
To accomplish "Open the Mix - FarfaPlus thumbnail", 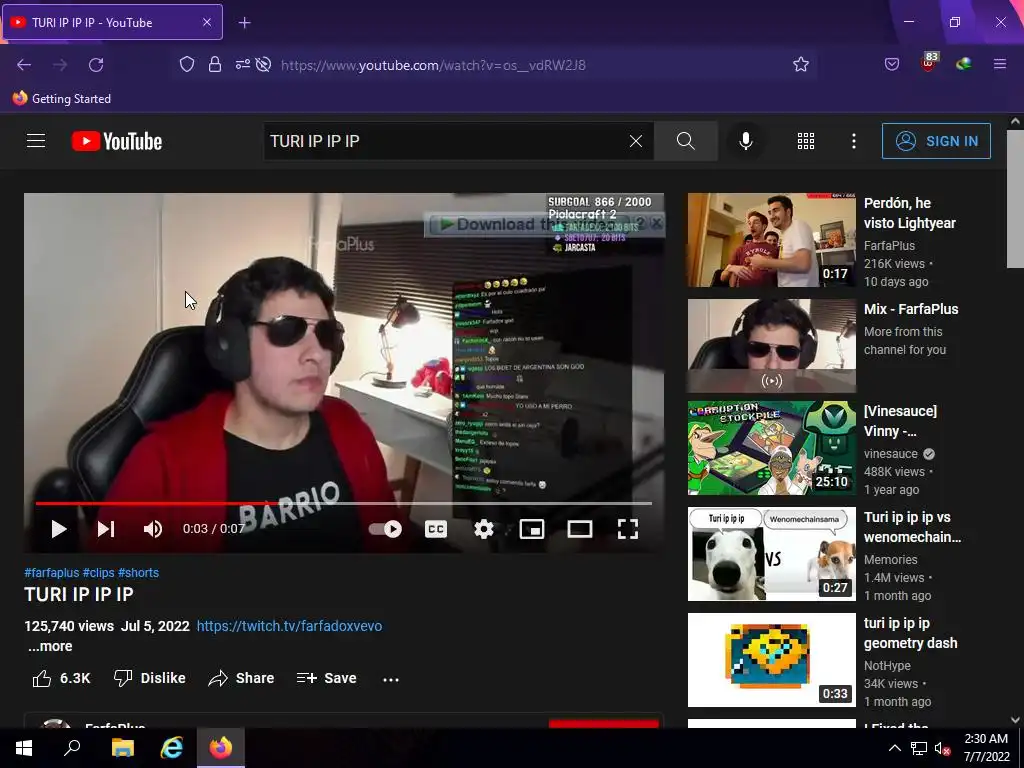I will point(771,345).
